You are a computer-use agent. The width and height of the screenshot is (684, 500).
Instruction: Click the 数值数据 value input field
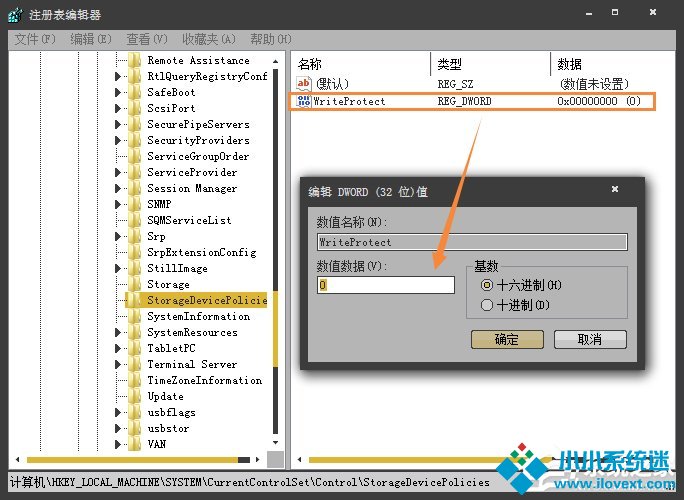[386, 285]
